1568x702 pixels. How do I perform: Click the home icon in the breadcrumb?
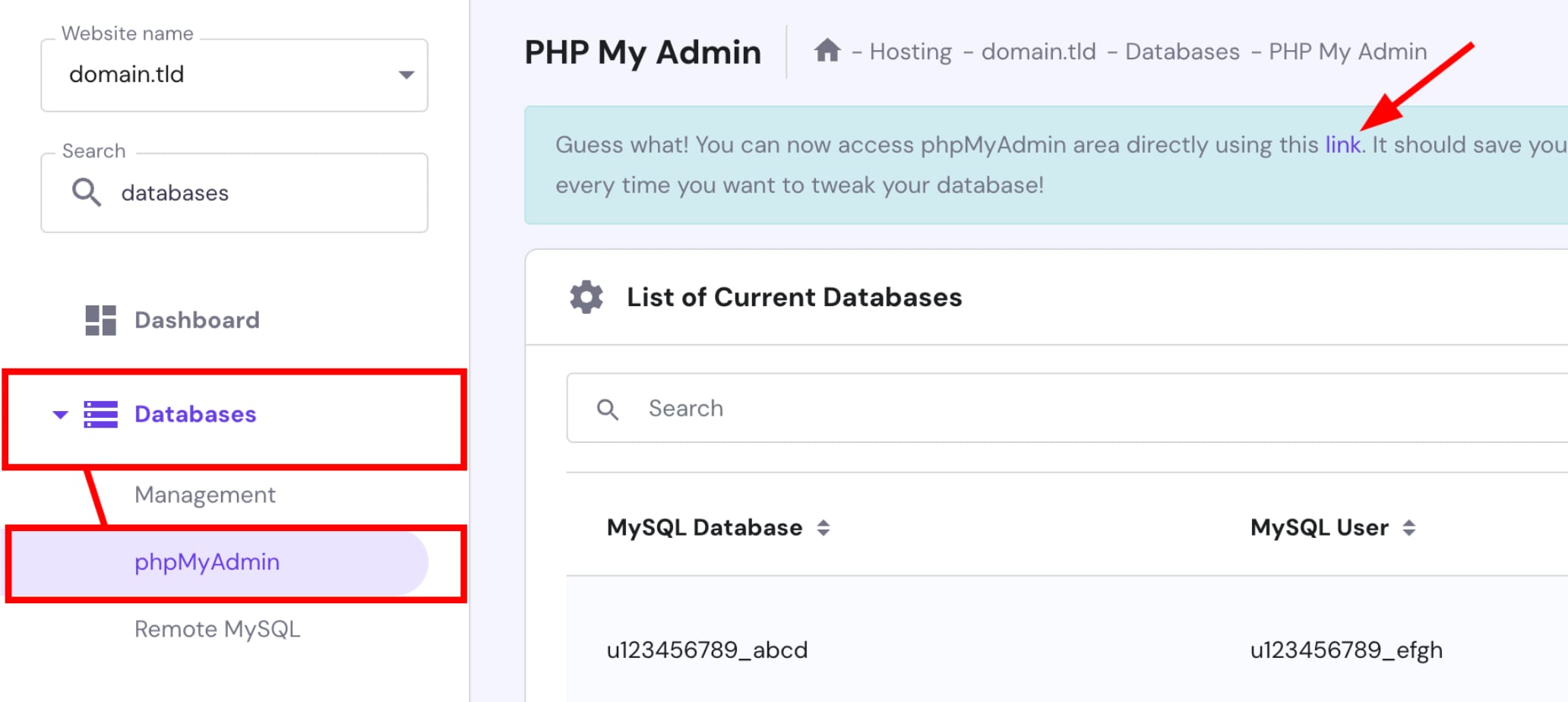pos(828,50)
